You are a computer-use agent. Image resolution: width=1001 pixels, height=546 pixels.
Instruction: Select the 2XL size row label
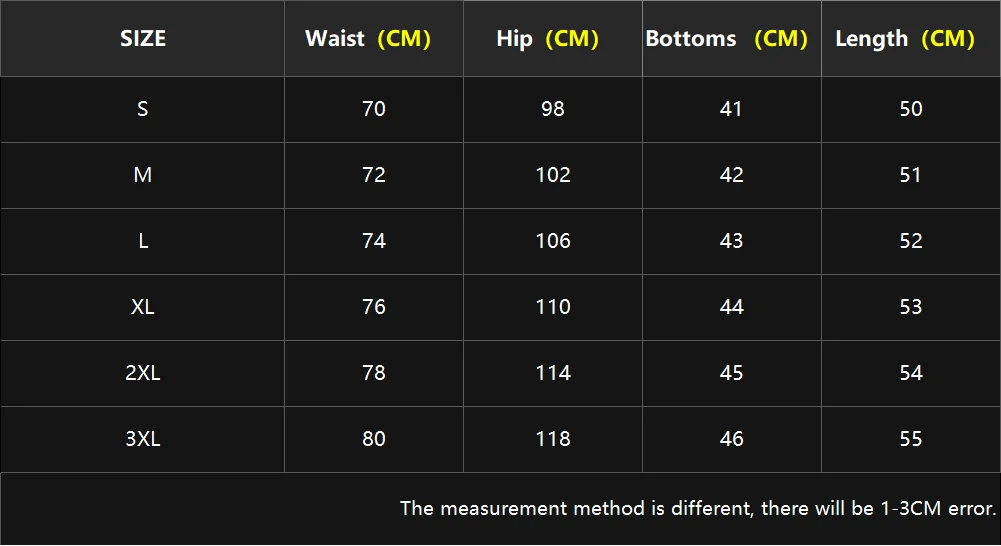point(143,373)
